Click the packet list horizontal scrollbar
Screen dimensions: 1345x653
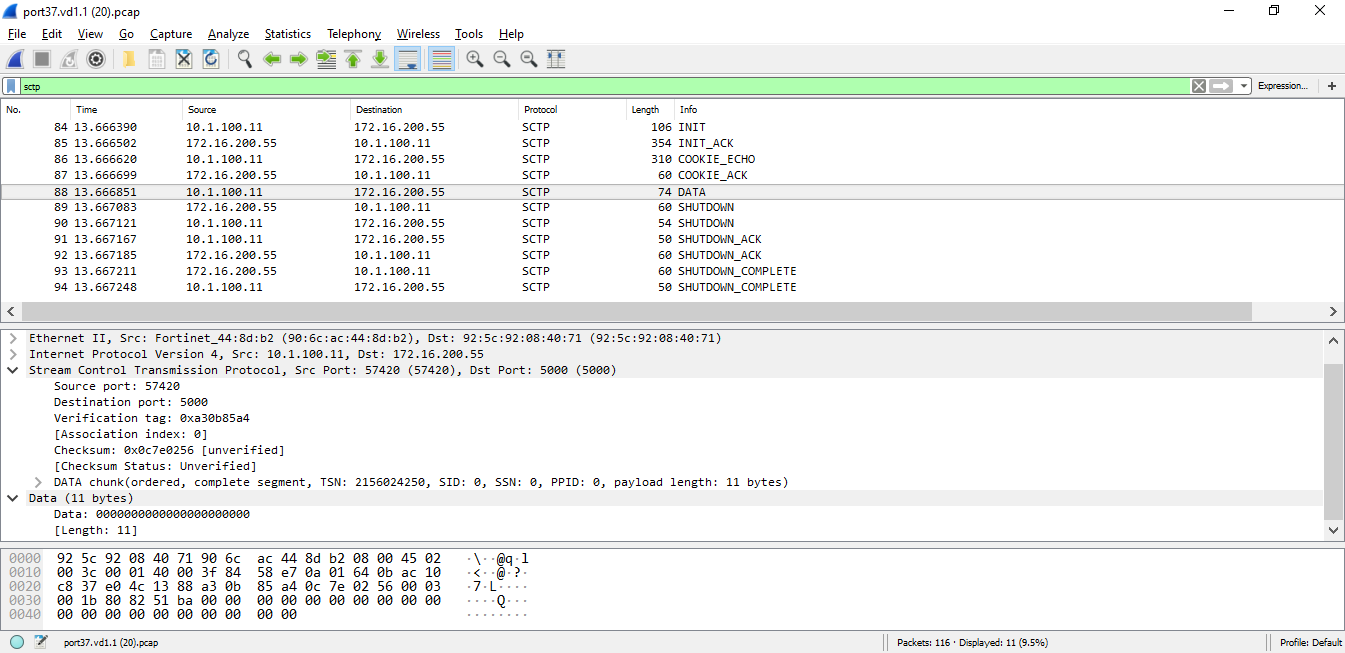click(x=670, y=311)
